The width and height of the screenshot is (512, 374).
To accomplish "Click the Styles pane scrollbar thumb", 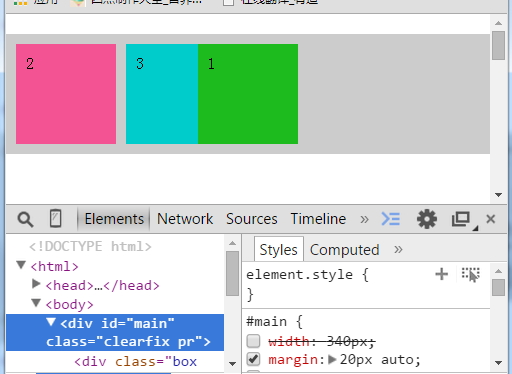I will coord(498,287).
